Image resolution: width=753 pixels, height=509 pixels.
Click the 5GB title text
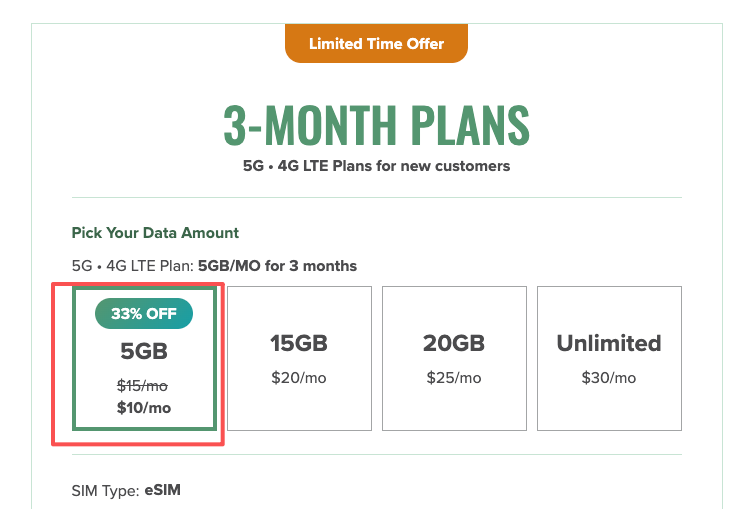pyautogui.click(x=144, y=352)
